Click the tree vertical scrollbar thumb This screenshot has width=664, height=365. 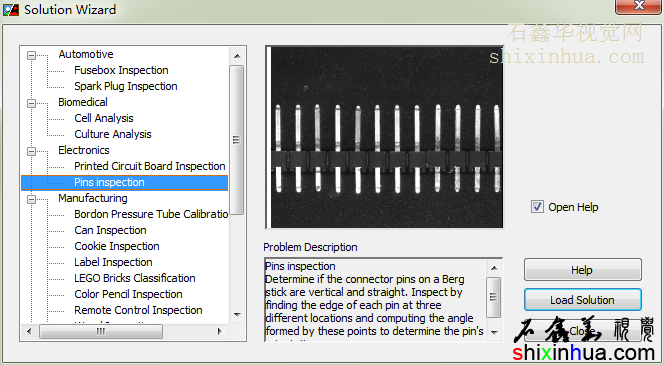(x=237, y=140)
